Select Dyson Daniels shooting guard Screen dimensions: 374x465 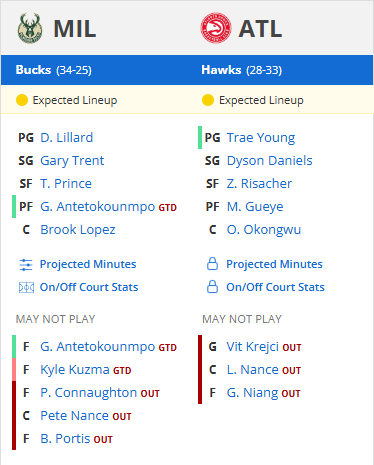270,161
